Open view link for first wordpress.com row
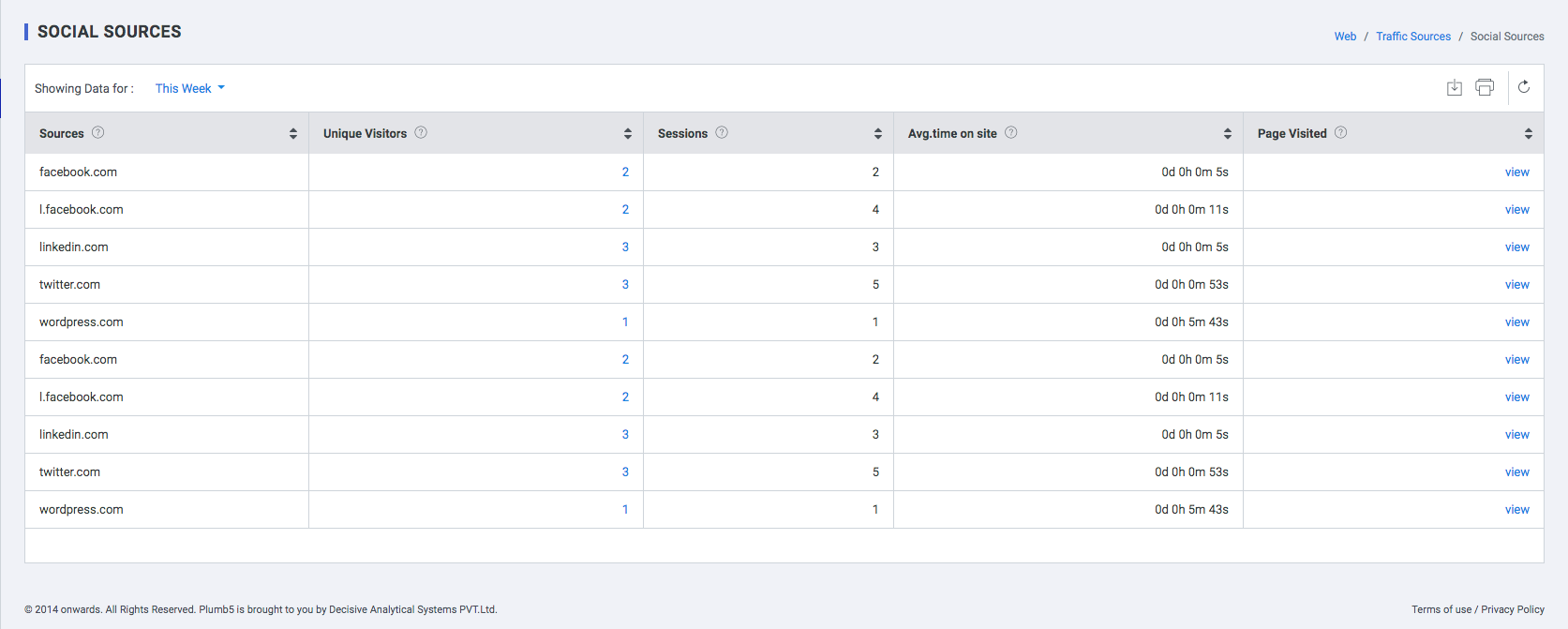 (x=1516, y=322)
